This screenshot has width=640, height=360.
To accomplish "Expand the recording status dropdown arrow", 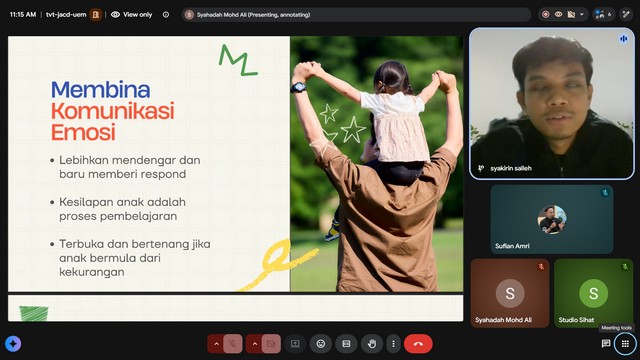I will 582,14.
